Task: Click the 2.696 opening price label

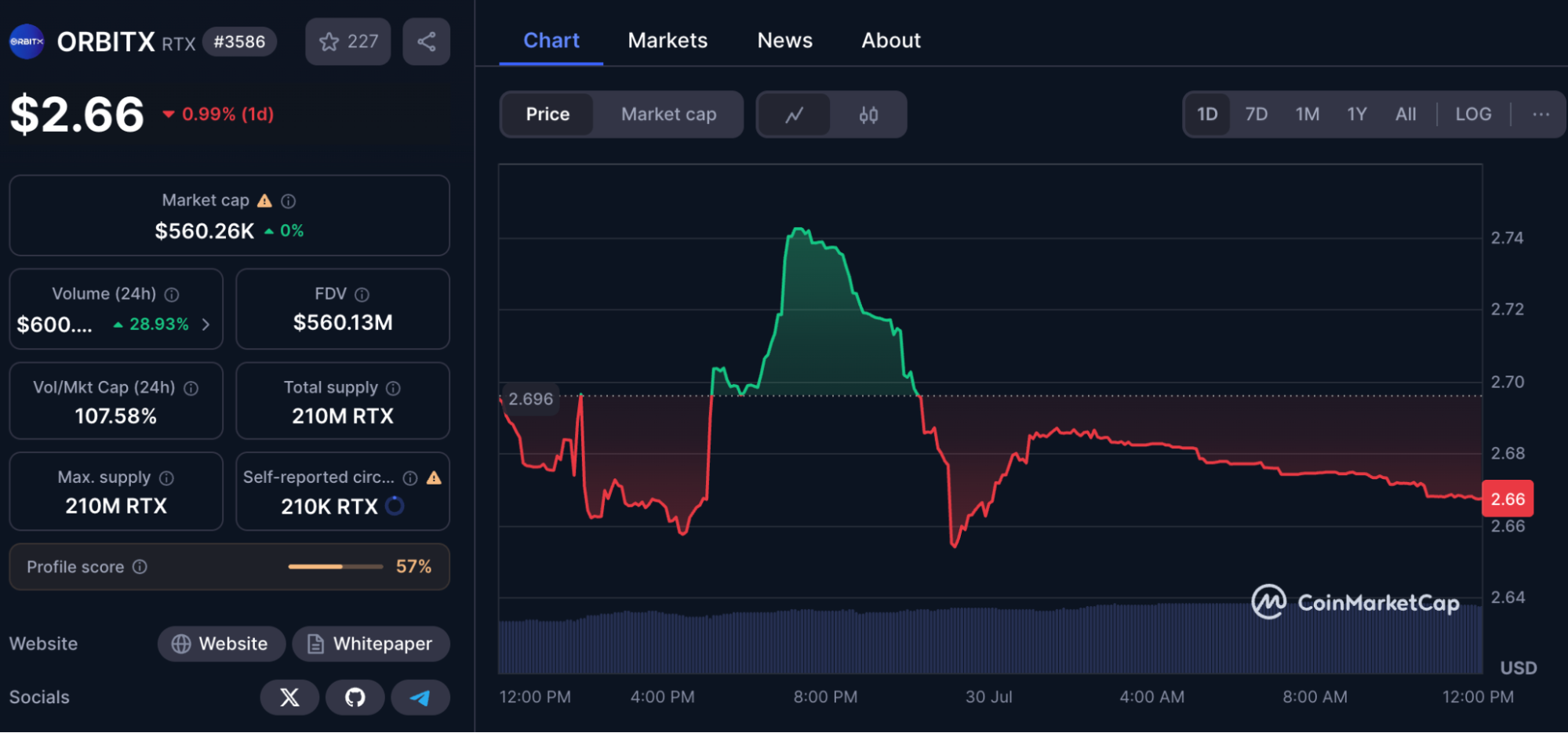Action: (x=530, y=399)
